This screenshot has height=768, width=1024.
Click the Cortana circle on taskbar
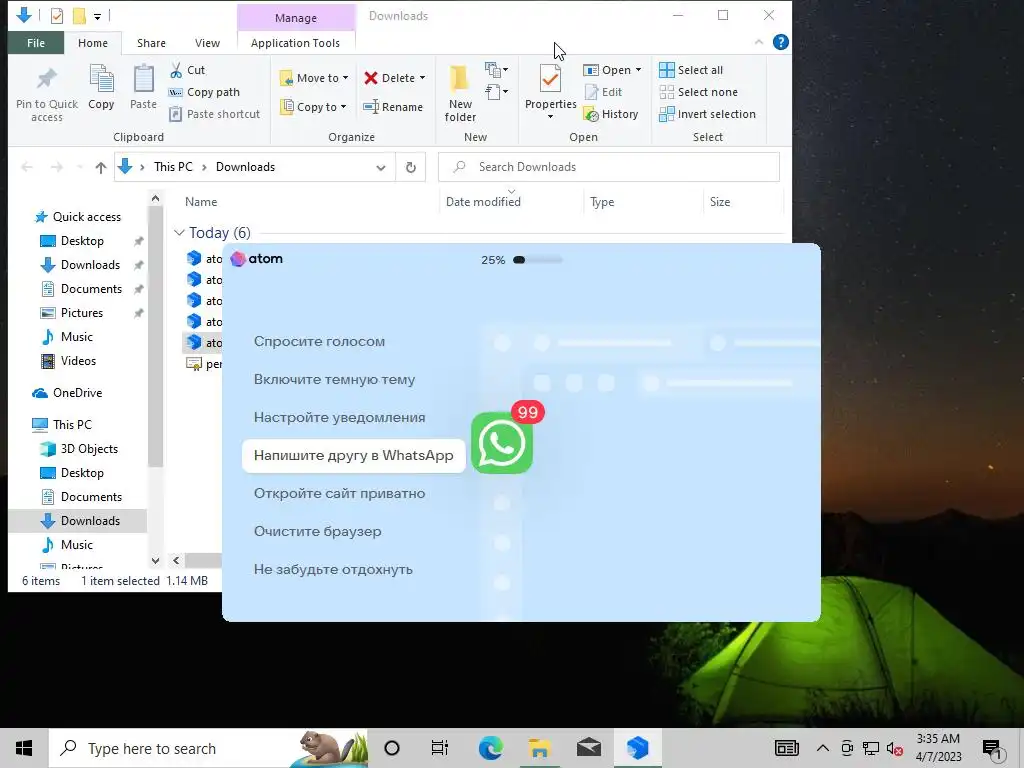coord(392,748)
